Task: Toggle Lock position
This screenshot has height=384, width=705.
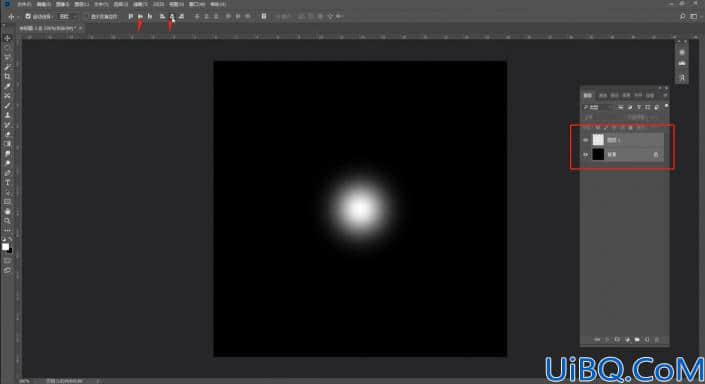Action: [x=614, y=128]
